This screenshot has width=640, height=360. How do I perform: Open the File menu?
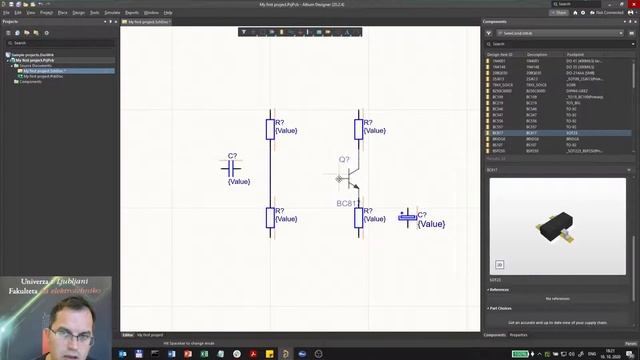click(6, 13)
